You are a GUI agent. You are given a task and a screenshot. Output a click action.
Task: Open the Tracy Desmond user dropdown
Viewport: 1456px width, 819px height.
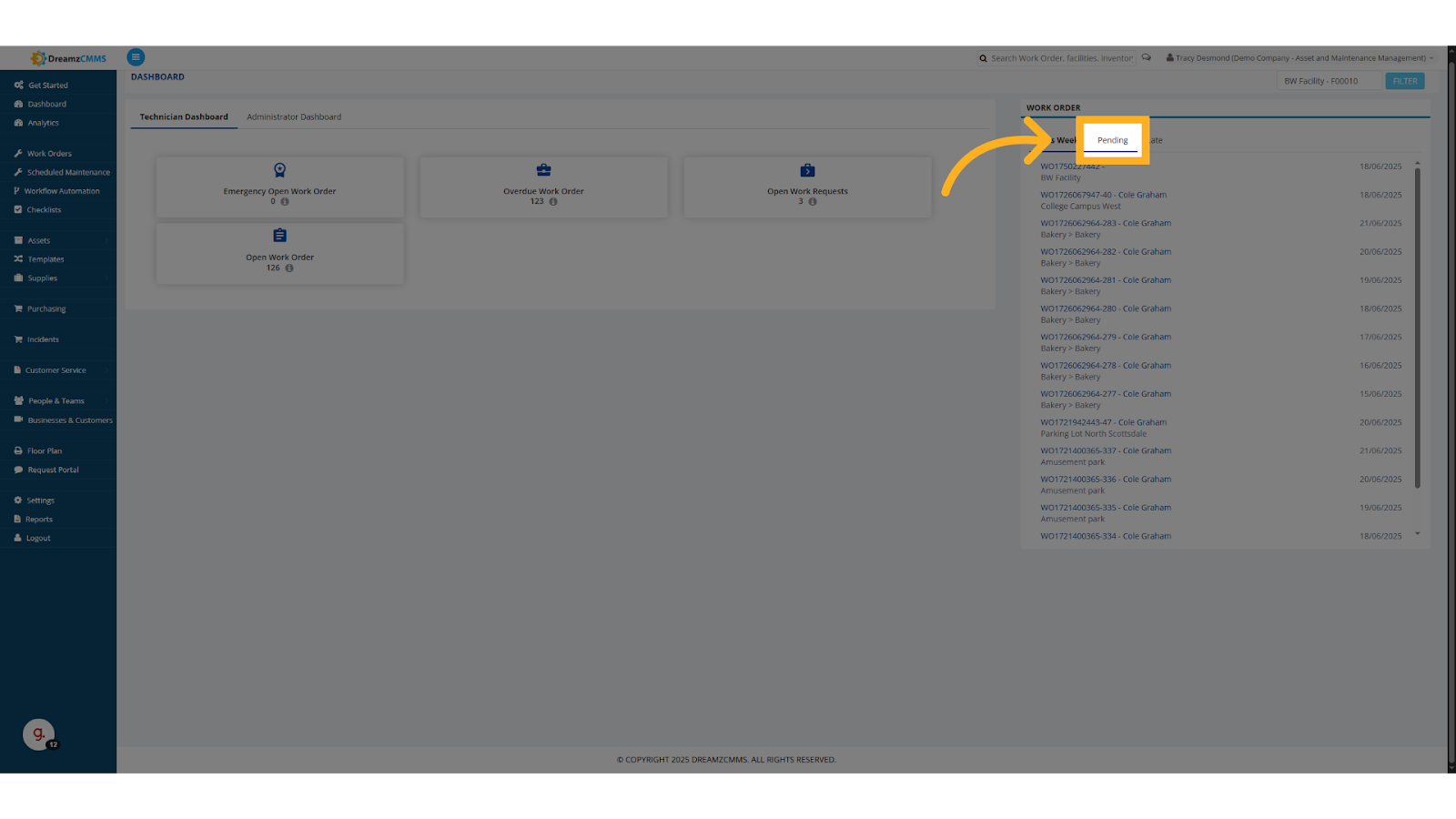tap(1299, 58)
